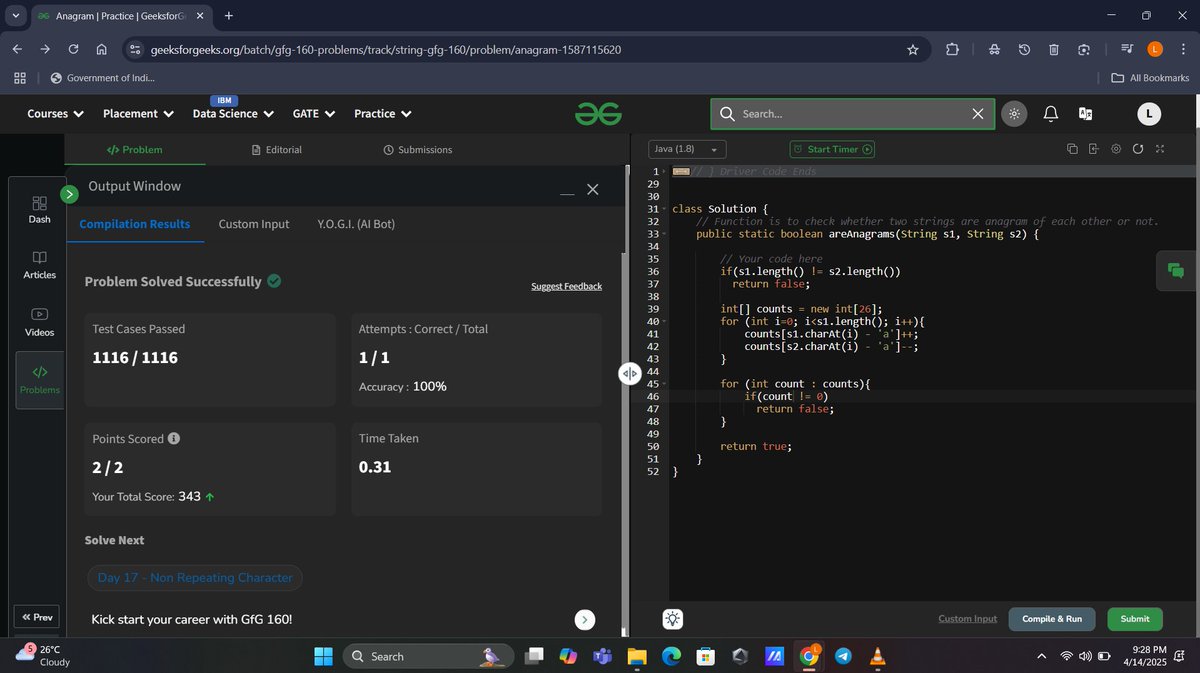The height and width of the screenshot is (673, 1200).
Task: Open File Explorer from taskbar
Action: coord(637,656)
